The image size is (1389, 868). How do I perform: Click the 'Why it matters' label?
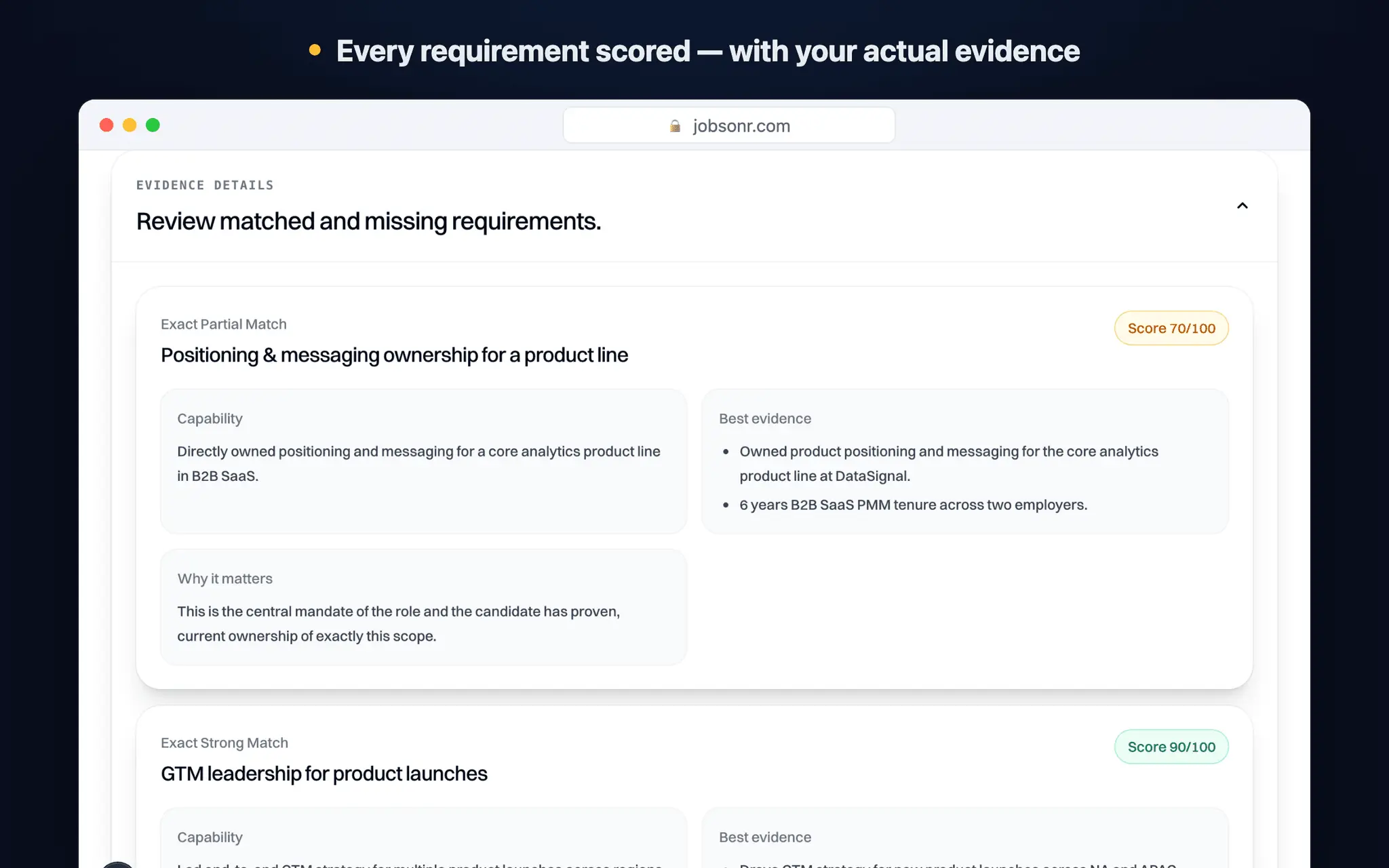point(225,578)
